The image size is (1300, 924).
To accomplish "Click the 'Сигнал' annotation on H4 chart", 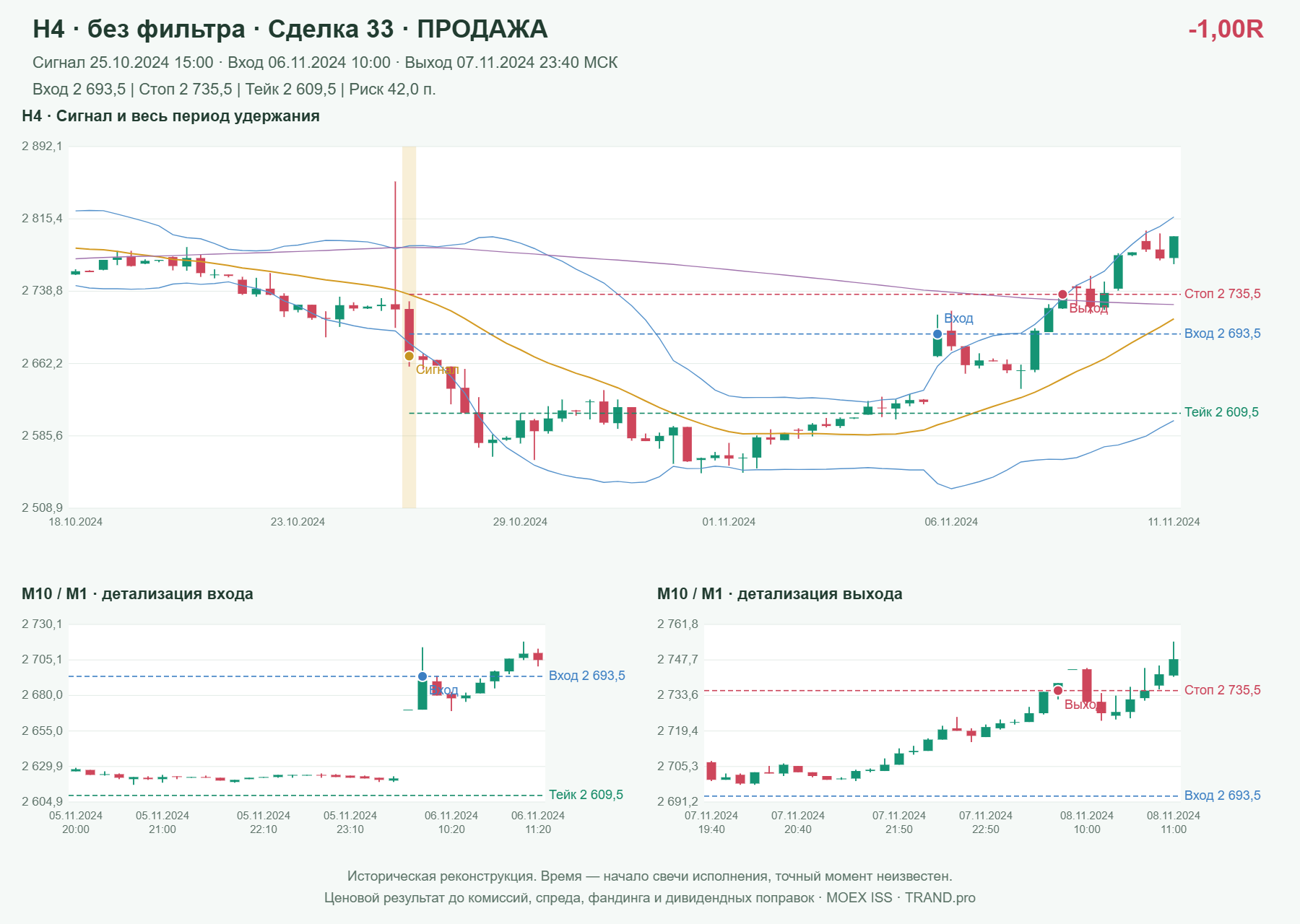I will [x=437, y=370].
